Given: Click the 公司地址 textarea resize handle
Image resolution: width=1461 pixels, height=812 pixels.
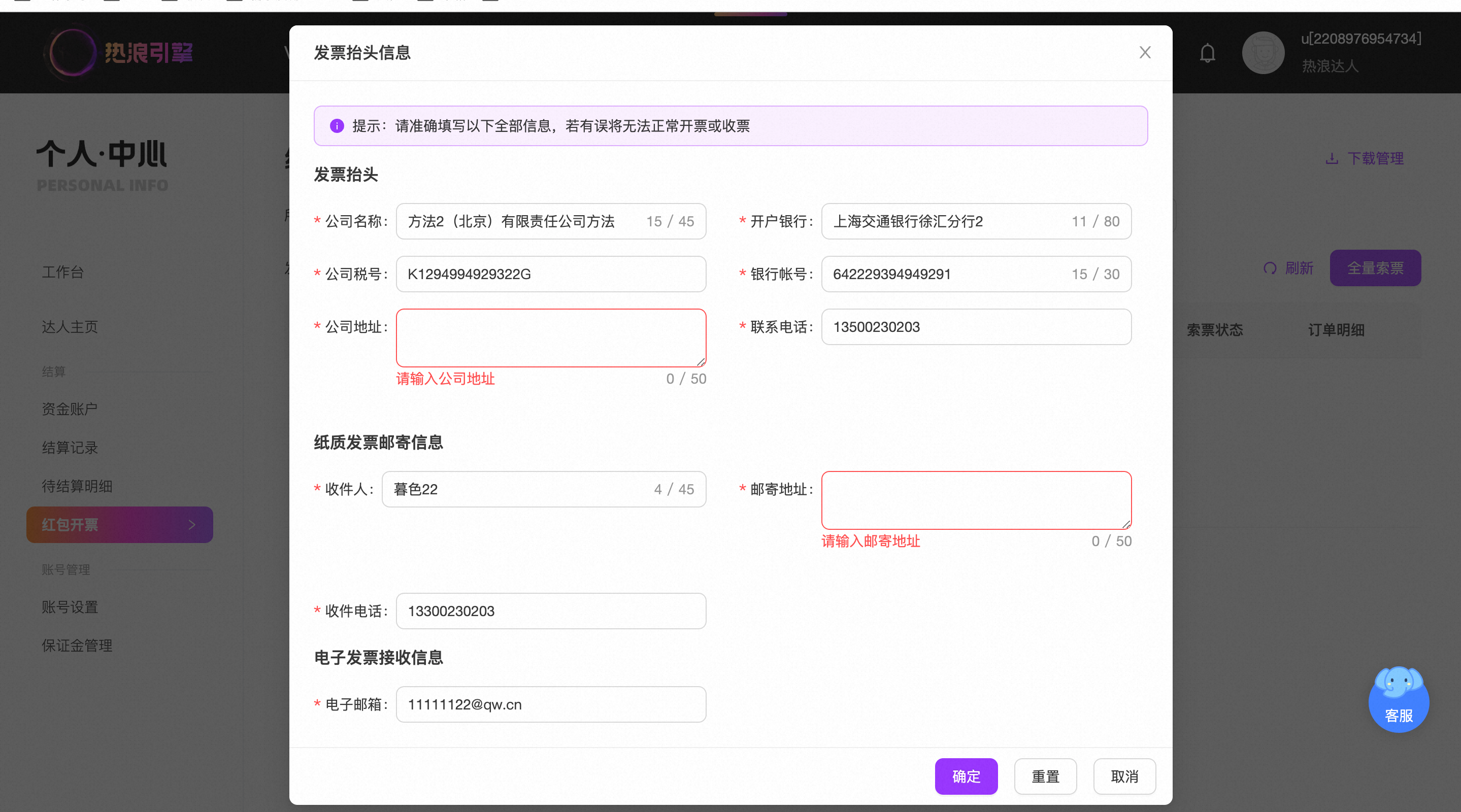Looking at the screenshot, I should (x=701, y=362).
